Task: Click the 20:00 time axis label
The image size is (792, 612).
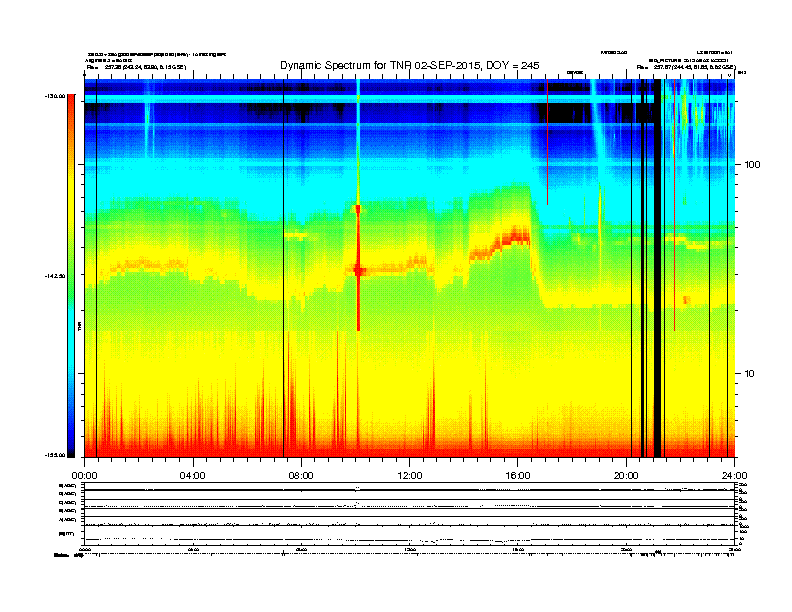Action: tap(626, 476)
